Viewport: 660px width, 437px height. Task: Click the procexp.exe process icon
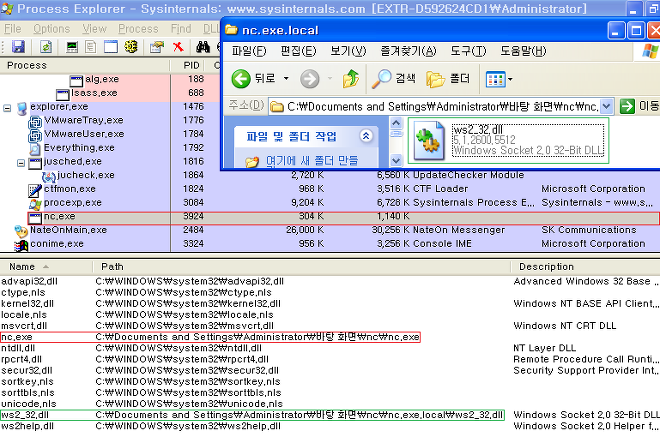click(x=35, y=204)
